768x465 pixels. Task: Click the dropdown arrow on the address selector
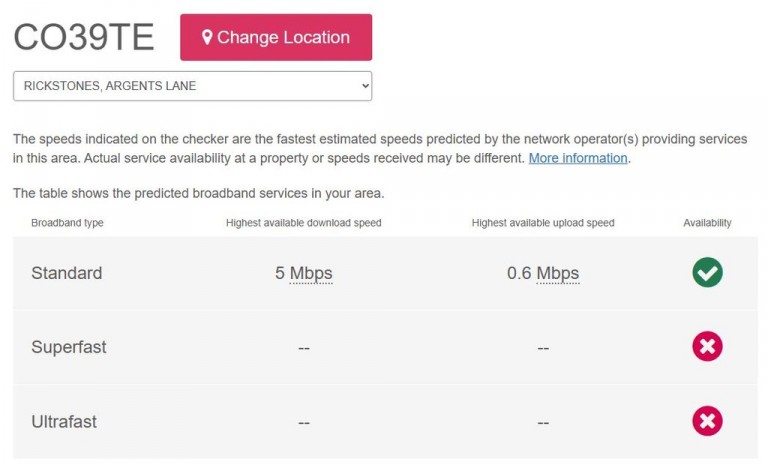point(365,86)
